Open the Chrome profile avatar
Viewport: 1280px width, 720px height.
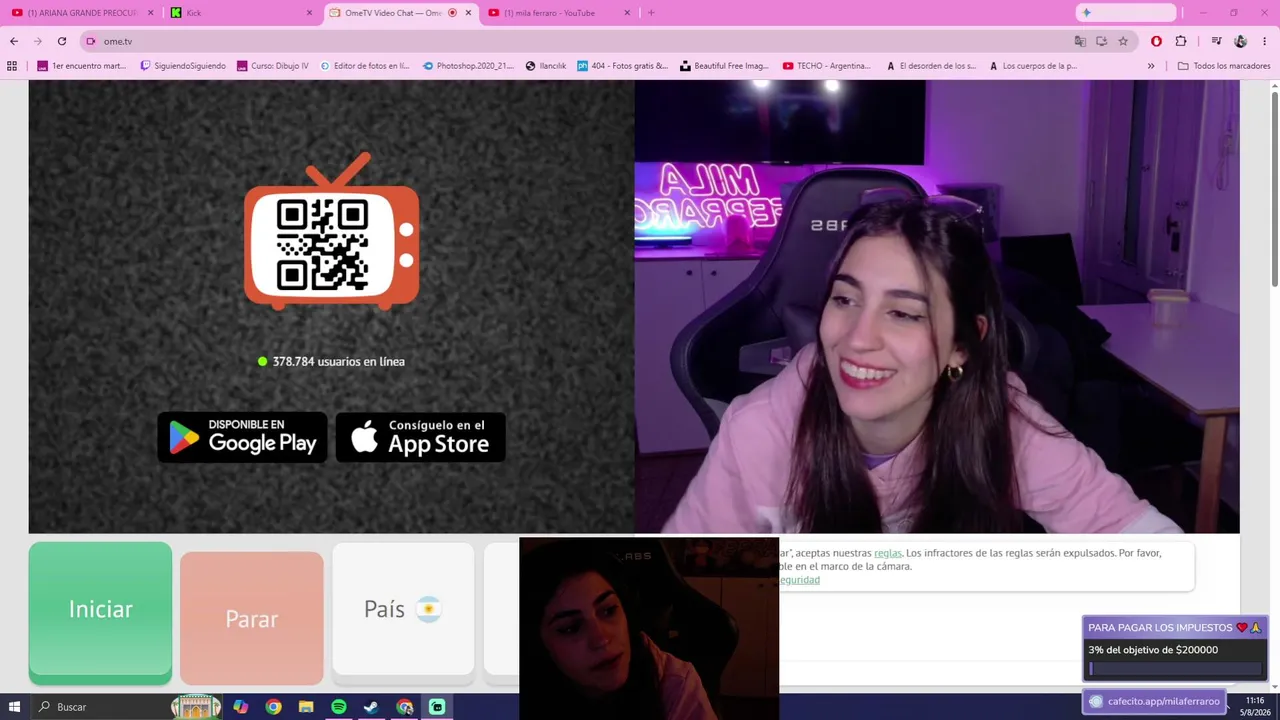coord(1241,41)
